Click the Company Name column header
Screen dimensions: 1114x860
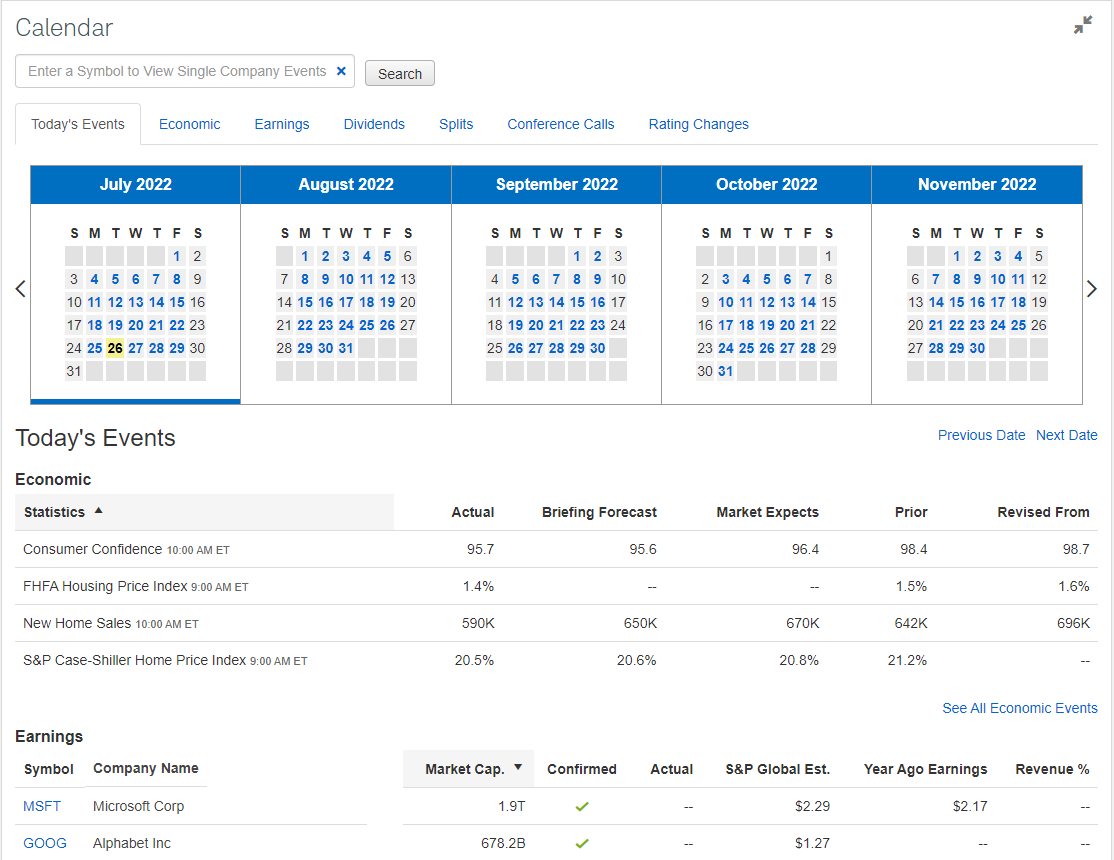click(146, 768)
